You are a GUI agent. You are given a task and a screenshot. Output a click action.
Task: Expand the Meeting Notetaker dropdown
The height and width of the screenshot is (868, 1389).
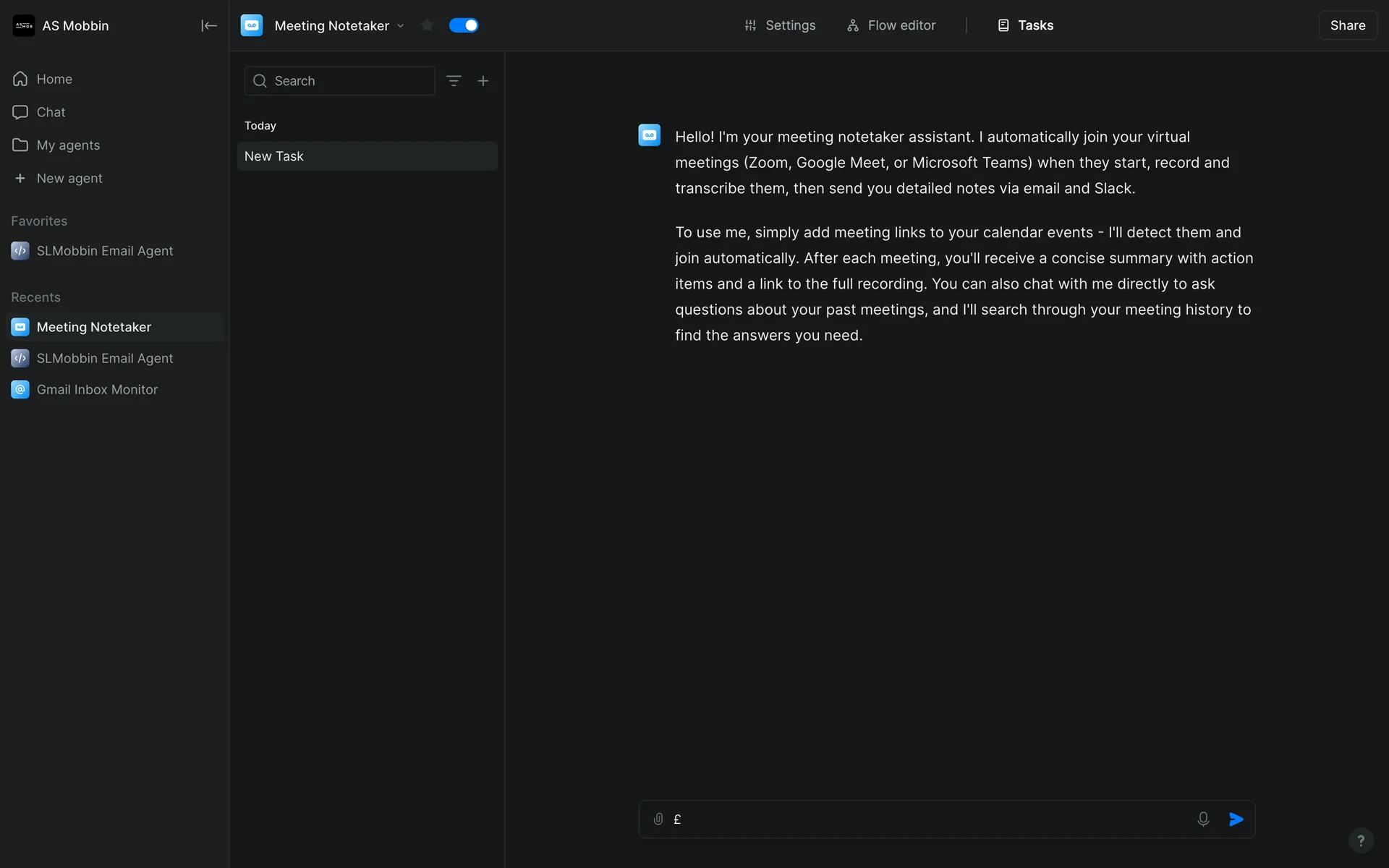tap(401, 26)
